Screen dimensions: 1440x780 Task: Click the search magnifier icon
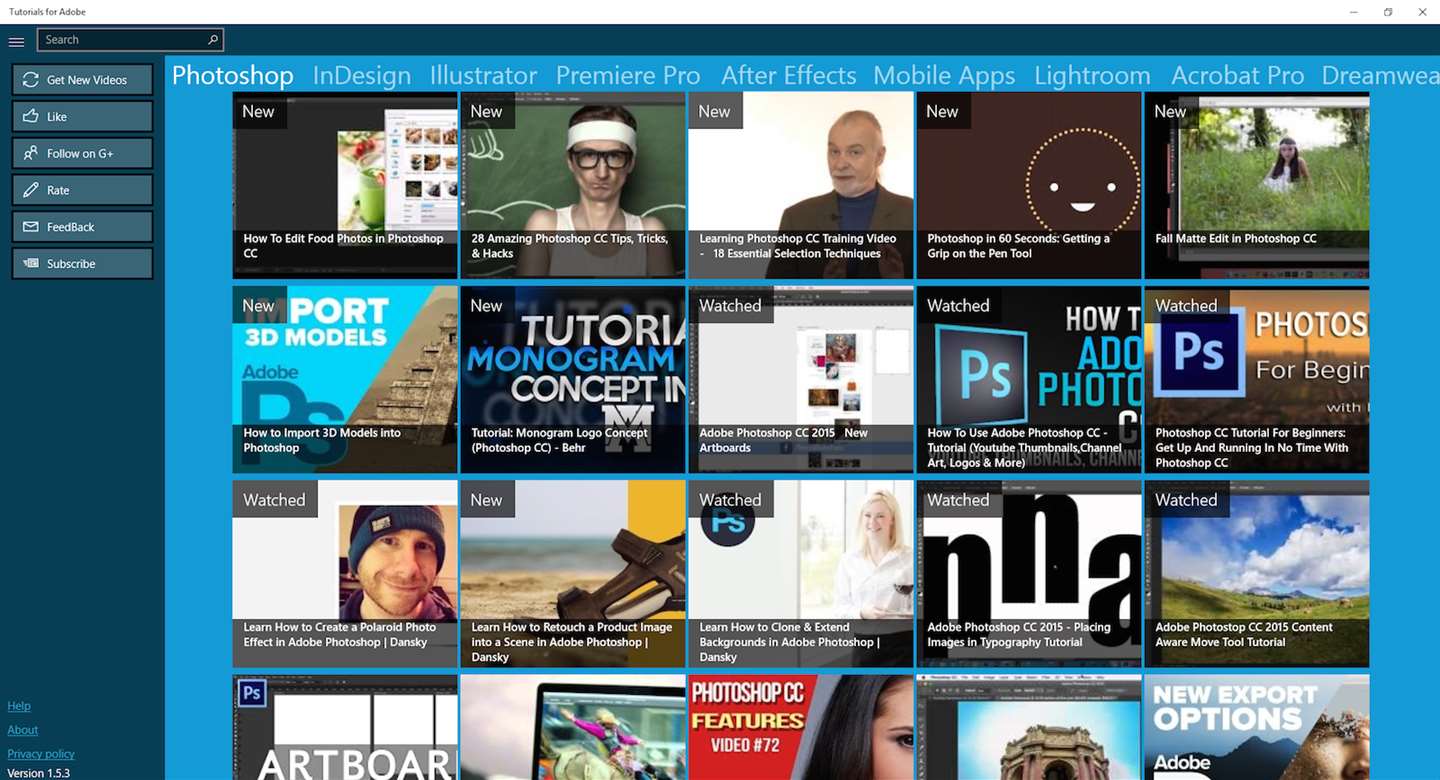point(213,40)
